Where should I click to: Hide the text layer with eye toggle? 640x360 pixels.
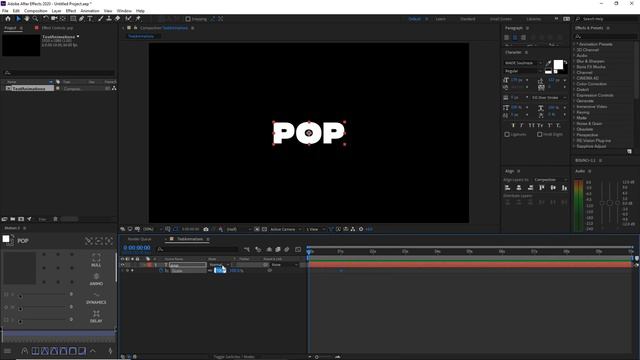coord(122,265)
